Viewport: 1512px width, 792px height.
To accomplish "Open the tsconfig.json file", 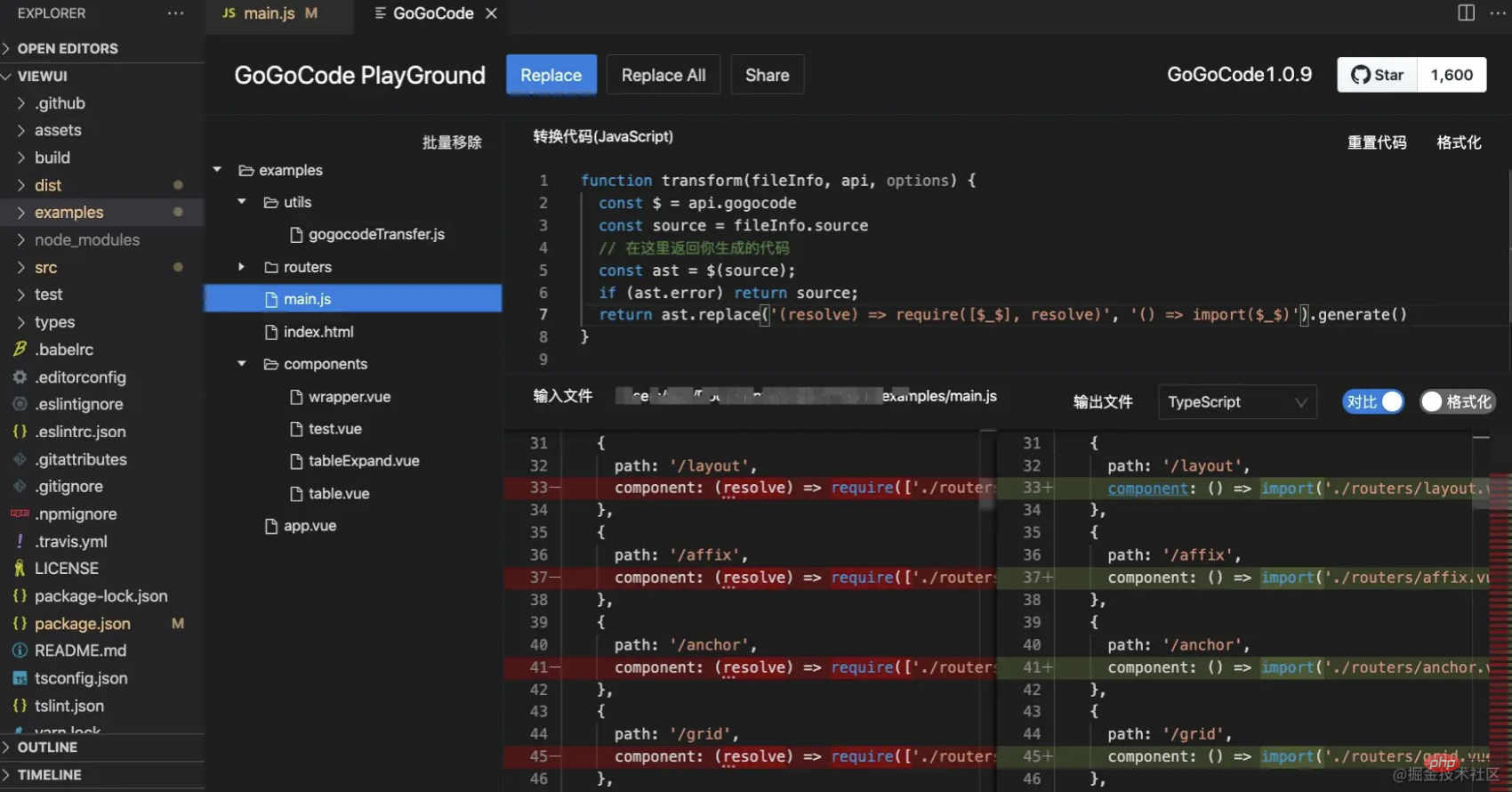I will click(81, 678).
